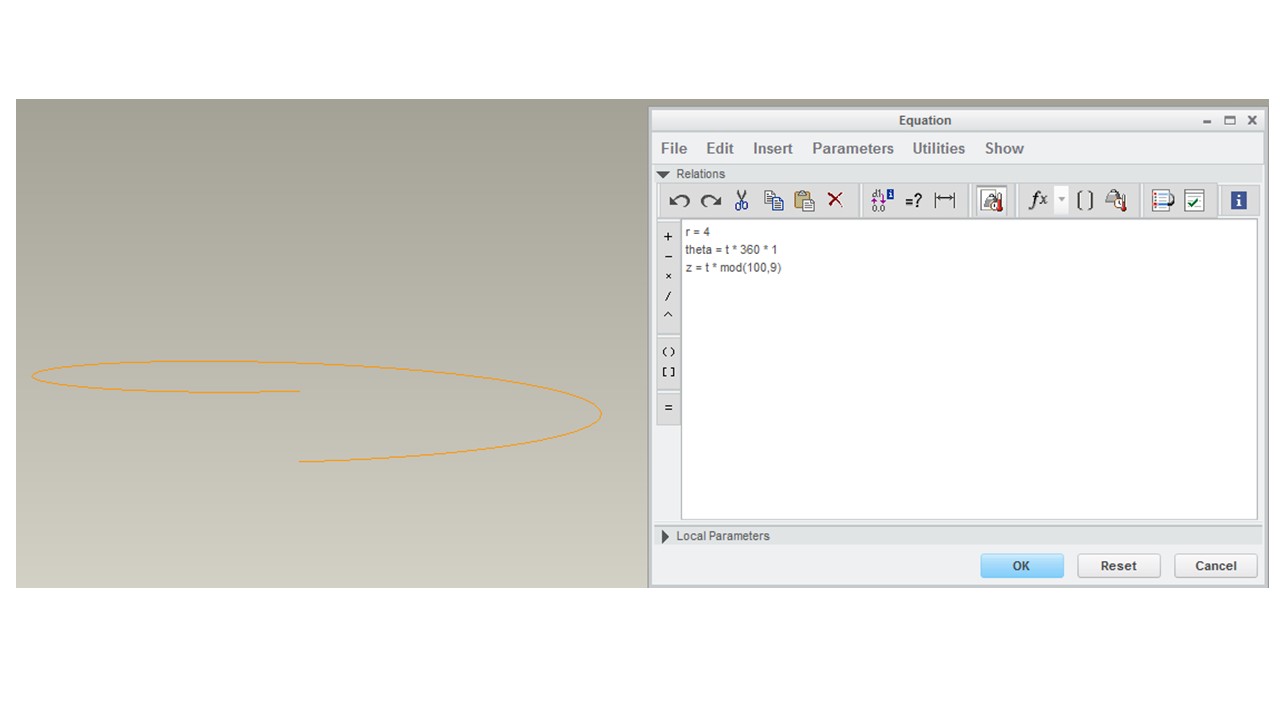The image size is (1280, 720).
Task: Open the Parameters menu
Action: click(853, 148)
